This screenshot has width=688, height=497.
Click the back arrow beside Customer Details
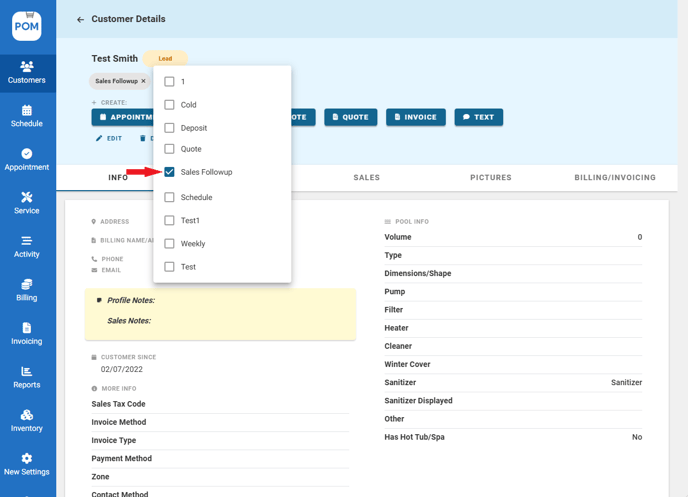tap(81, 19)
